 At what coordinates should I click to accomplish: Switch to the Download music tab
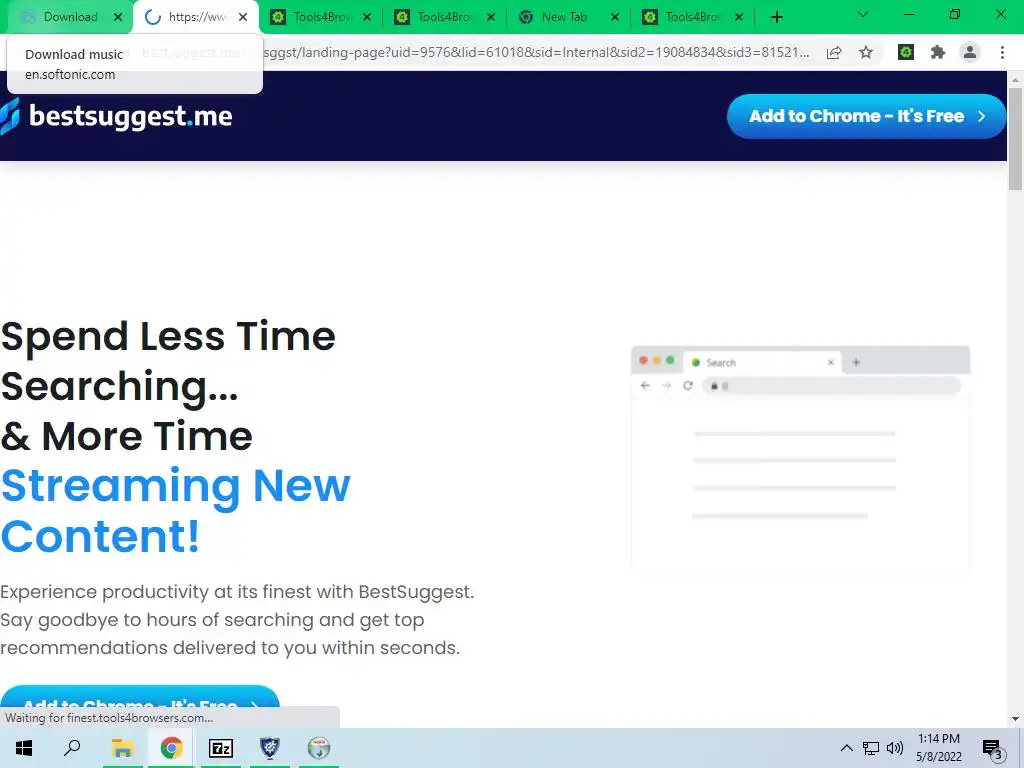pos(62,17)
